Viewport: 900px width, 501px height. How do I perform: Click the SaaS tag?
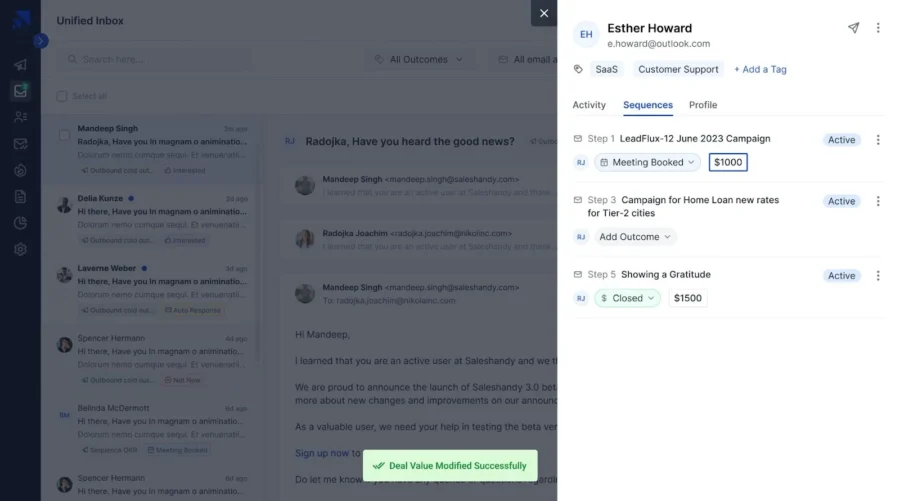tap(606, 69)
